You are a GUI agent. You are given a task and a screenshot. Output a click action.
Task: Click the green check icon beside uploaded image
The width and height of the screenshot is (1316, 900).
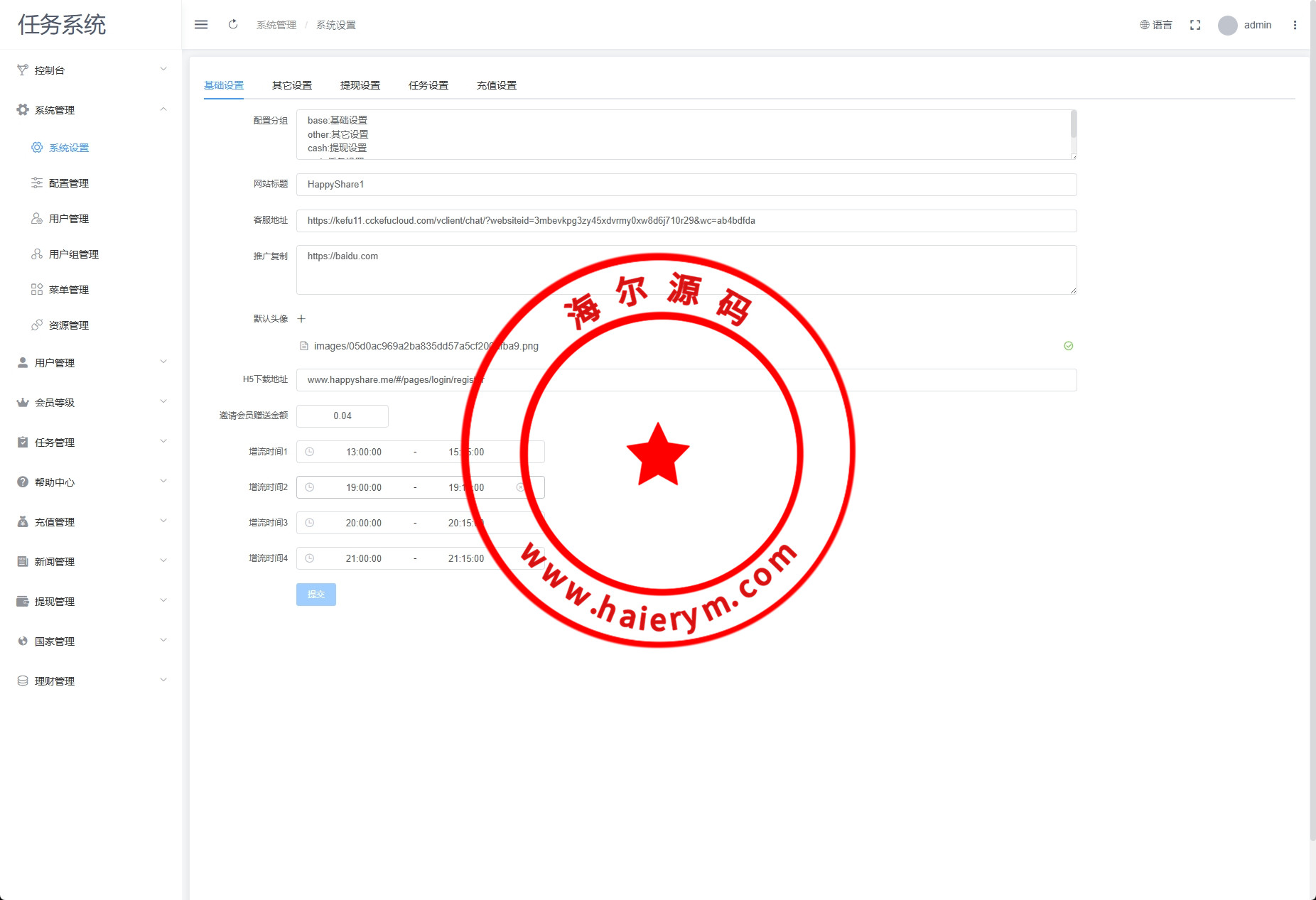[1068, 346]
